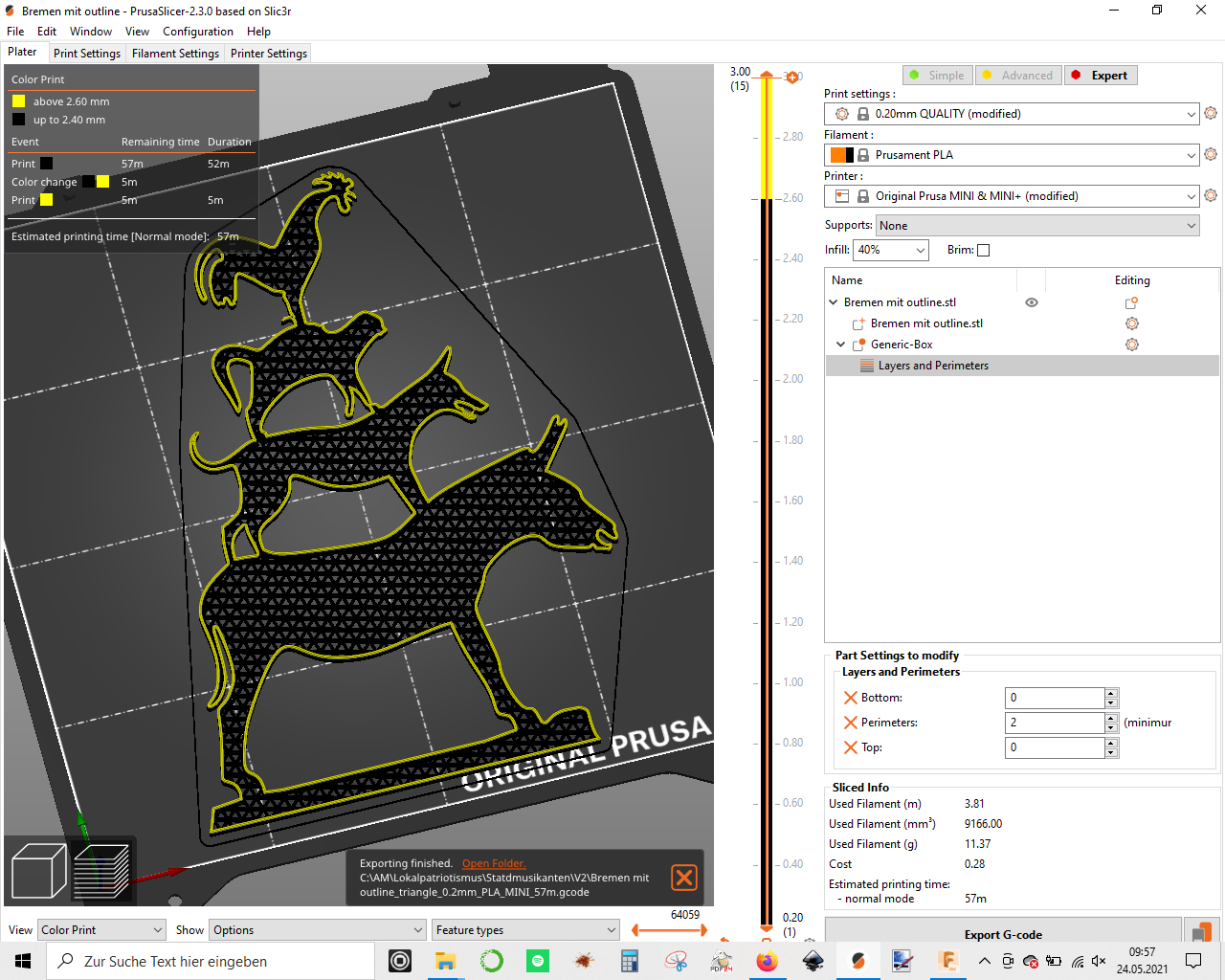Dismiss the Exporting finished notification
The image size is (1225, 980).
[x=684, y=878]
